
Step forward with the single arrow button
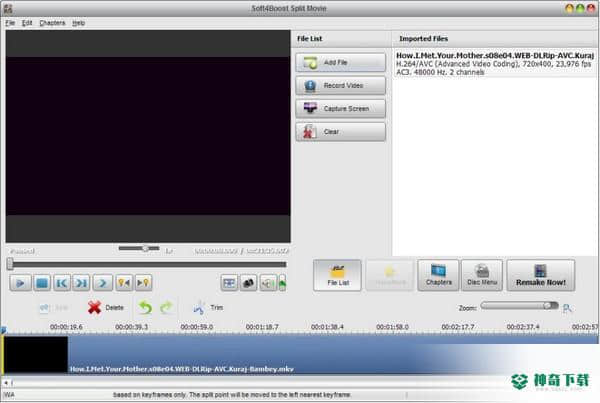point(102,283)
